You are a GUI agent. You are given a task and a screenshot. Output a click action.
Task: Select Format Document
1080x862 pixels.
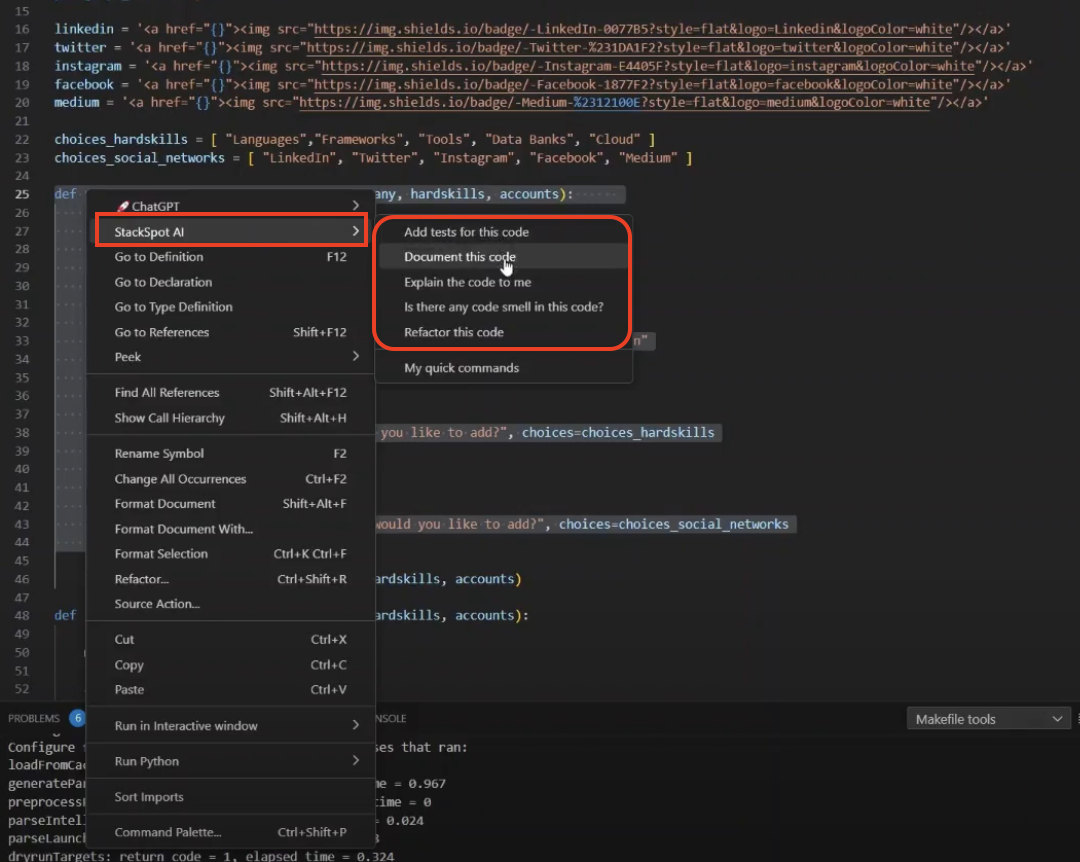point(165,503)
